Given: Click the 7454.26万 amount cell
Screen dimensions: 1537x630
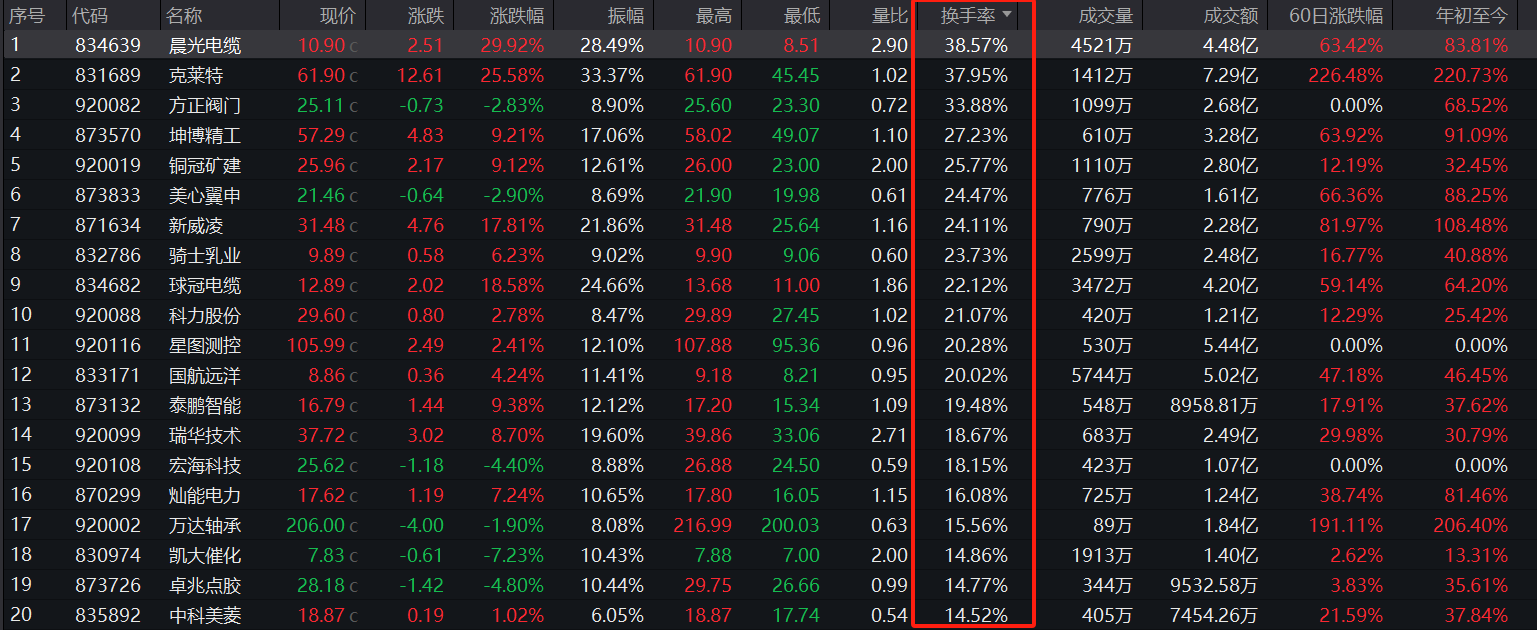Looking at the screenshot, I should coord(1213,615).
